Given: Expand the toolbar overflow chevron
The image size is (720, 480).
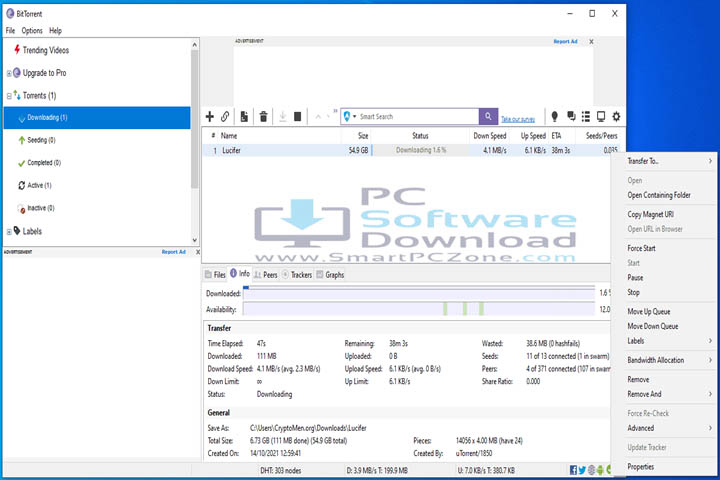Looking at the screenshot, I should click(335, 111).
